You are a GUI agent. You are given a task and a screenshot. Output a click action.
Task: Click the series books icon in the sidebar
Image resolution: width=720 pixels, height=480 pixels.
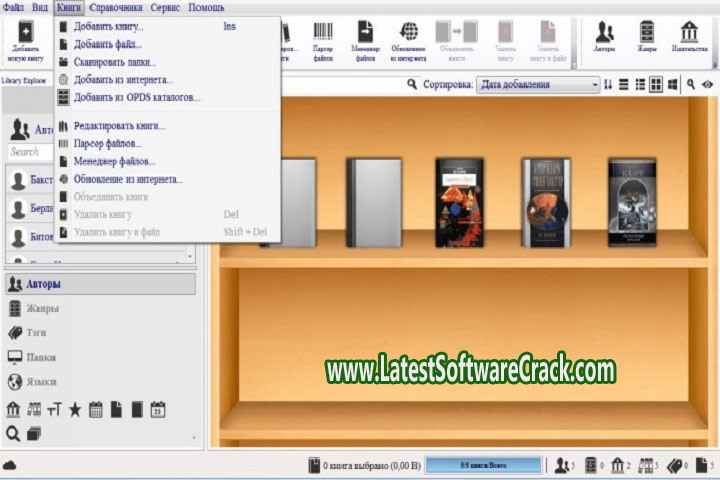34,409
